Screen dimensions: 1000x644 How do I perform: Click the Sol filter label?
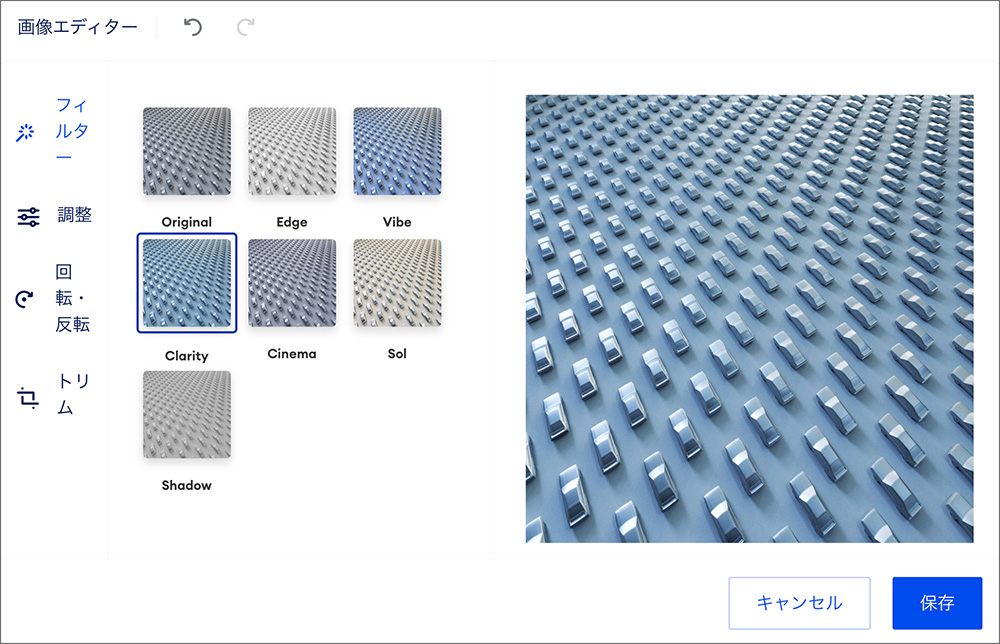[x=397, y=354]
